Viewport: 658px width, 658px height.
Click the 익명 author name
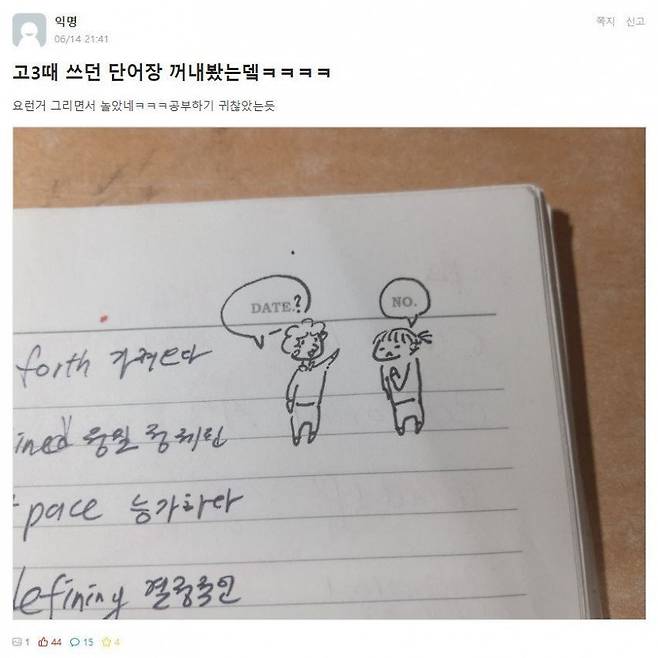[66, 21]
